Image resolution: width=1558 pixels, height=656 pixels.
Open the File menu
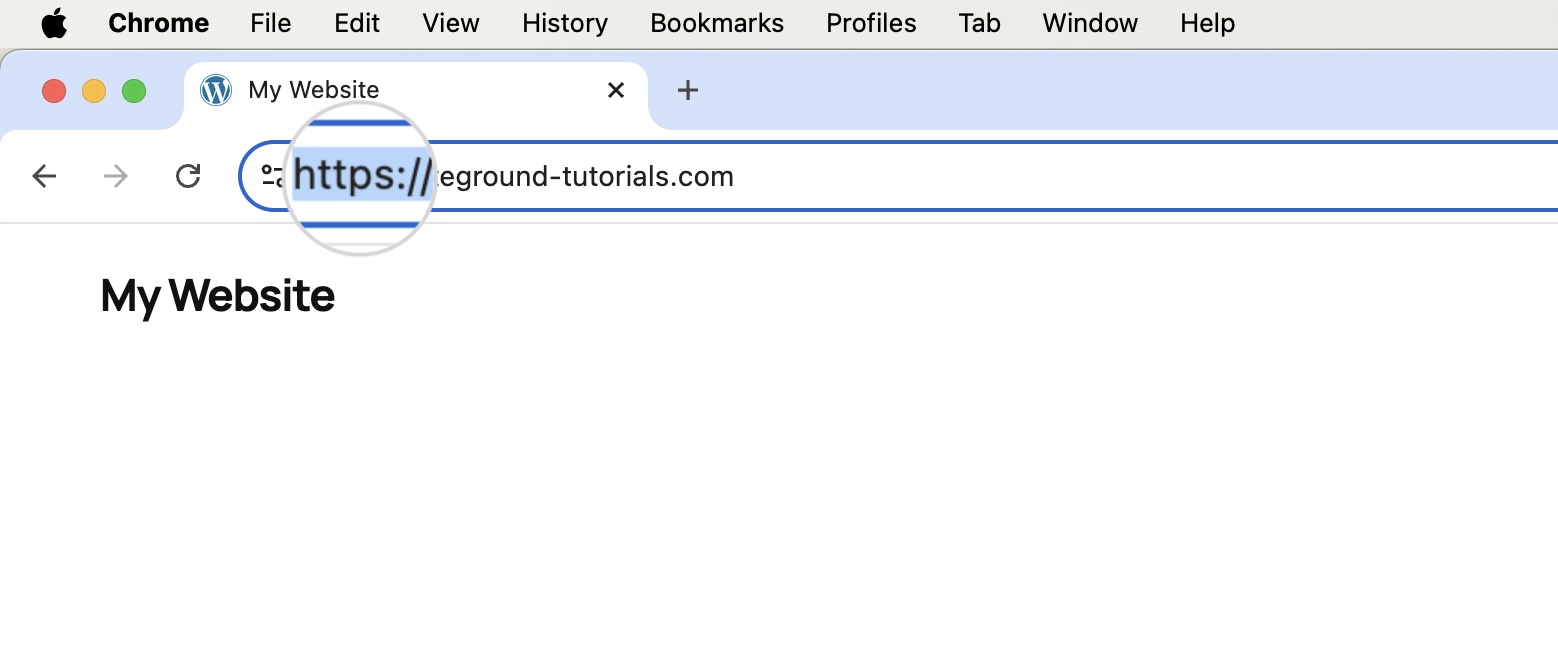coord(271,23)
